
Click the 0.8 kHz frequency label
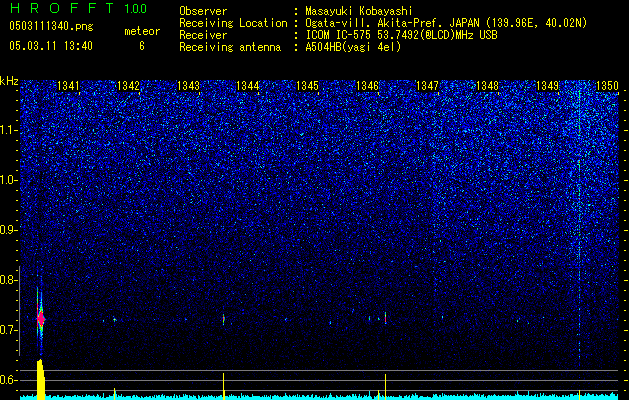click(x=9, y=280)
